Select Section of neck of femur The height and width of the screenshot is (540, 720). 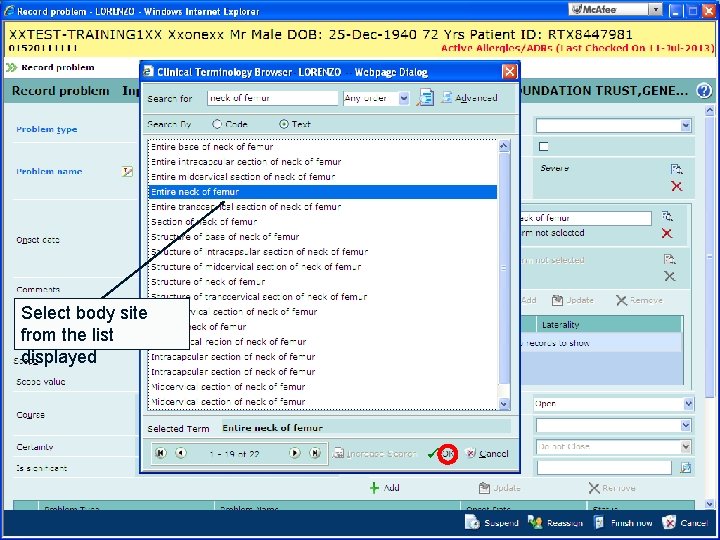323,222
